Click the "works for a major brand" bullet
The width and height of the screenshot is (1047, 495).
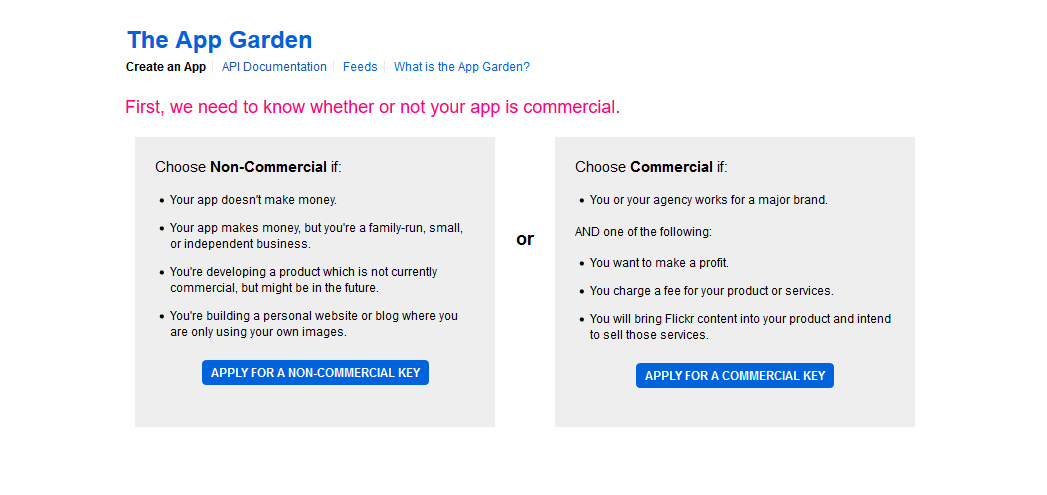pos(708,200)
